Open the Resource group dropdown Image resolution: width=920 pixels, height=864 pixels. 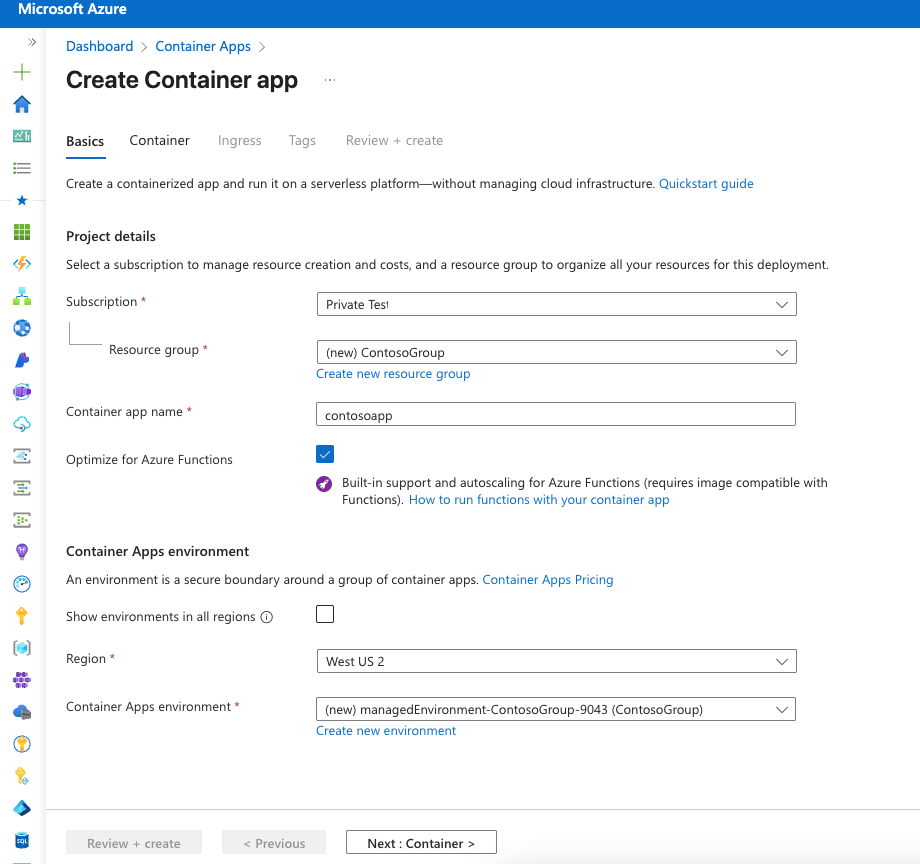pos(556,353)
